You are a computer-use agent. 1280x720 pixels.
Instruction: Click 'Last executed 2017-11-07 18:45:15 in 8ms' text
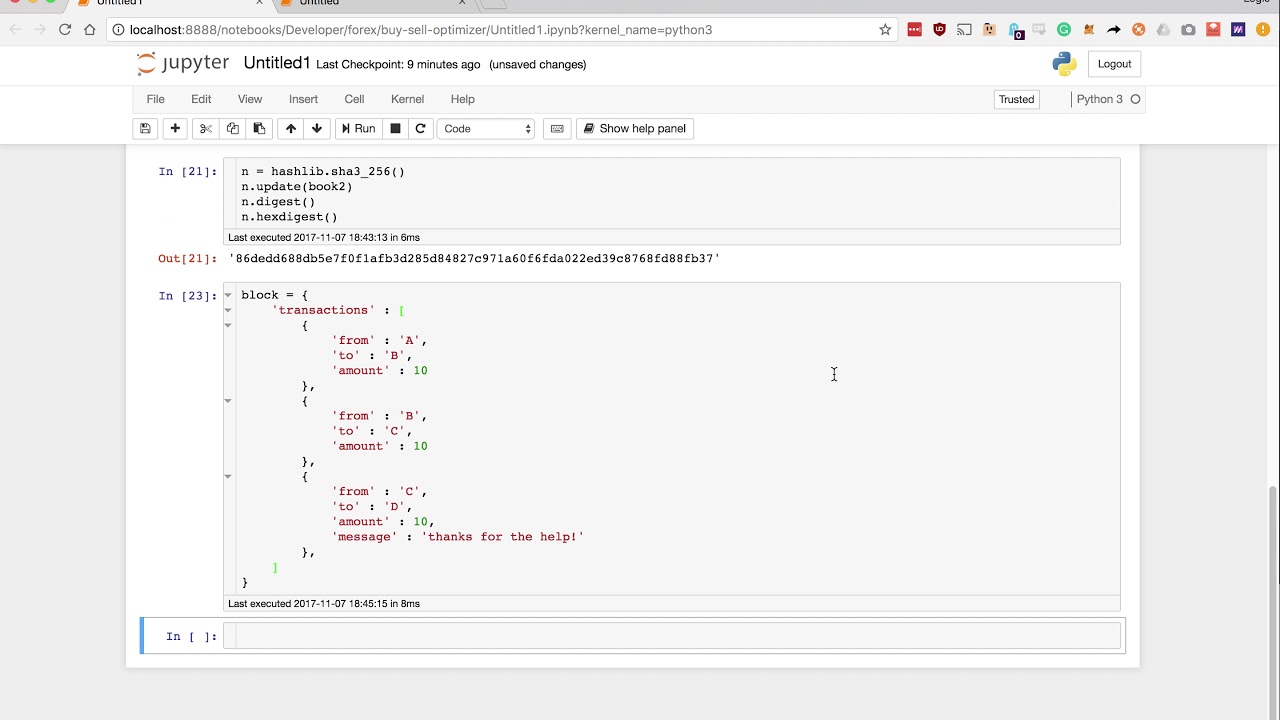tap(324, 604)
